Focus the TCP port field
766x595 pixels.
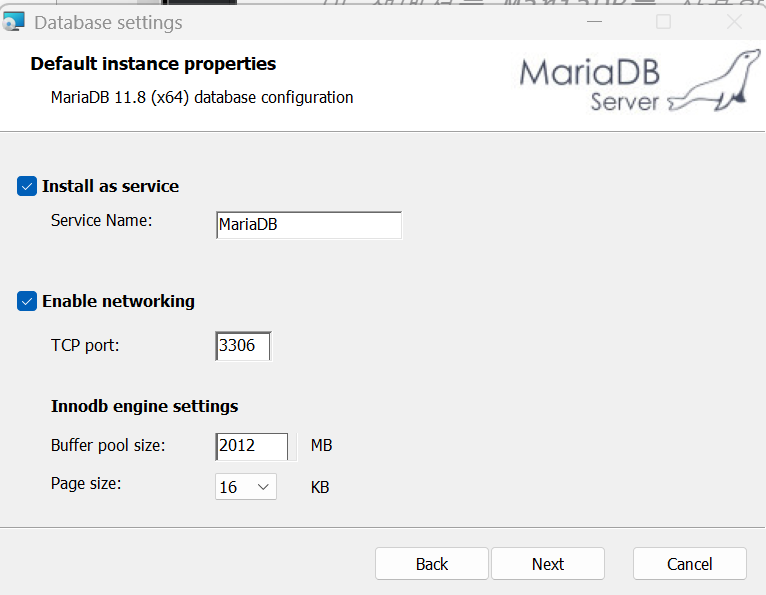click(243, 346)
